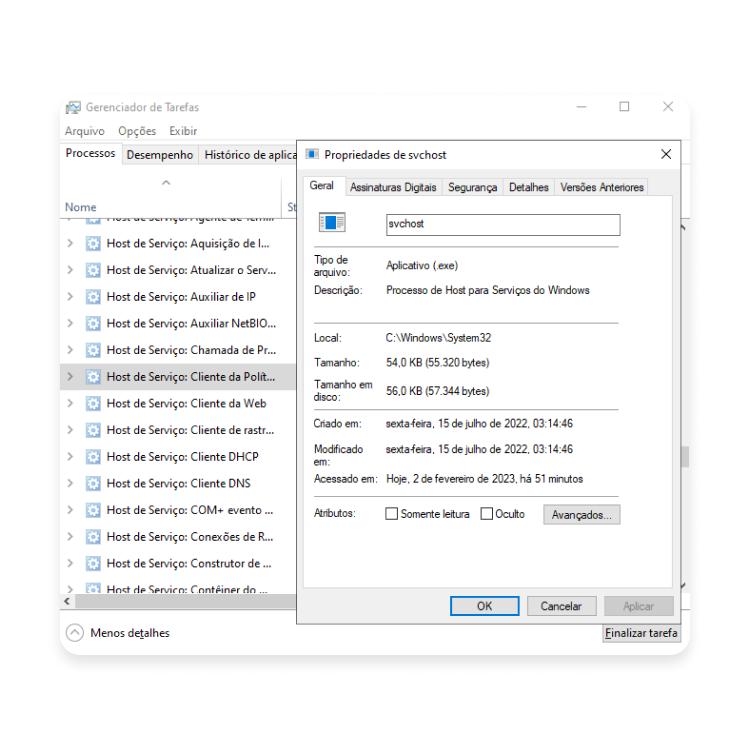
Task: Click horizontal scrollbar left arrow in process list
Action: pos(67,601)
